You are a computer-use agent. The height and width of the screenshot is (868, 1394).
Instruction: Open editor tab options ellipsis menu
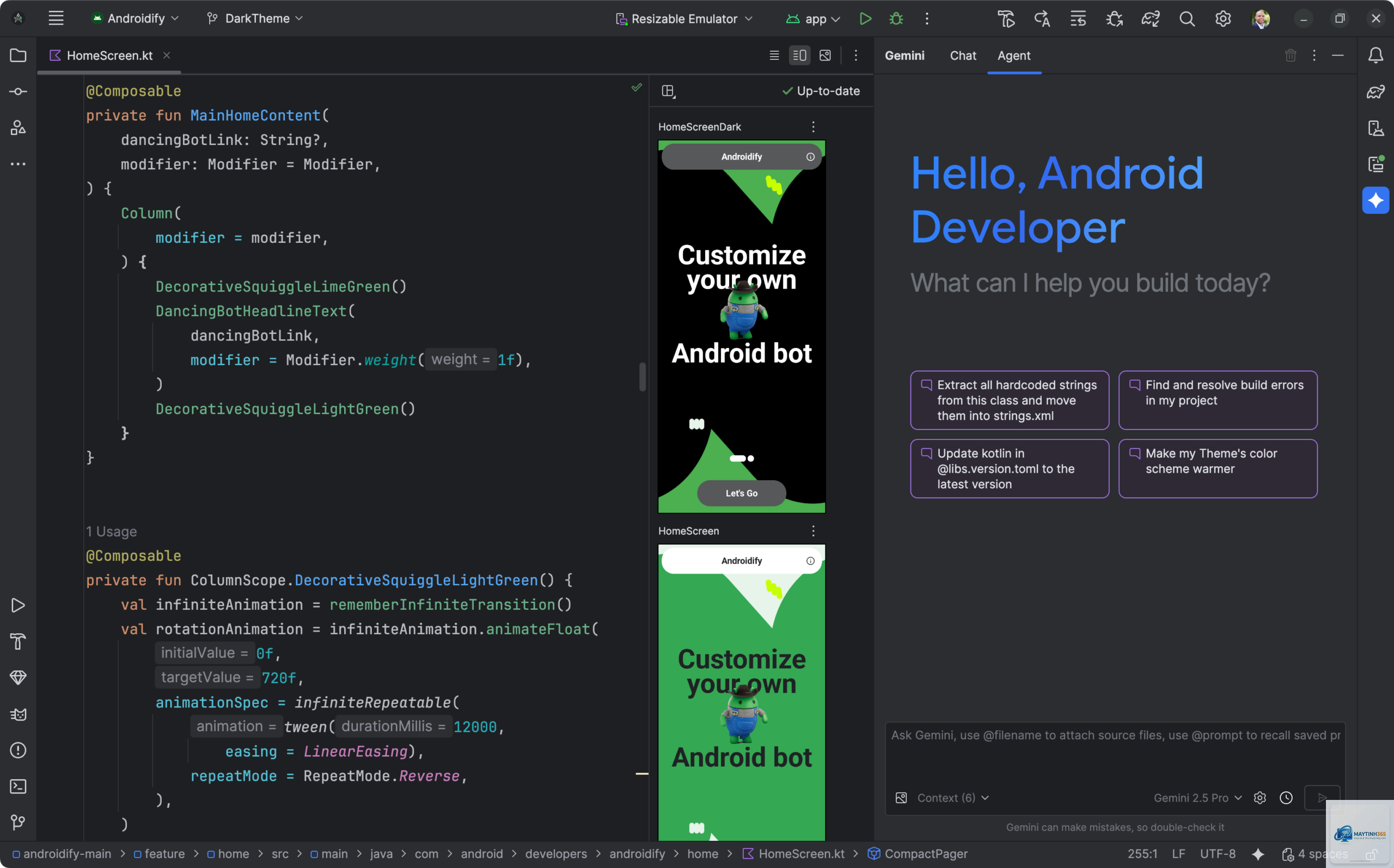(x=855, y=55)
